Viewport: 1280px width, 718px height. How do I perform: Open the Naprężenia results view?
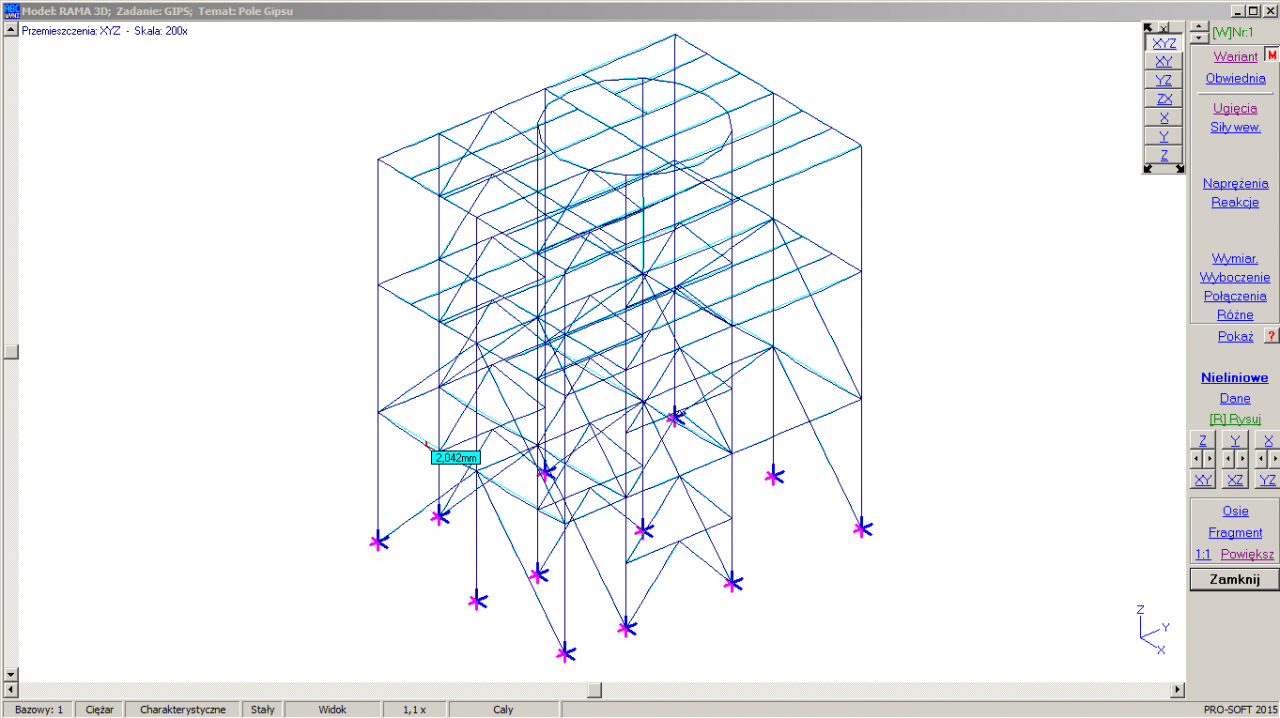pyautogui.click(x=1235, y=183)
